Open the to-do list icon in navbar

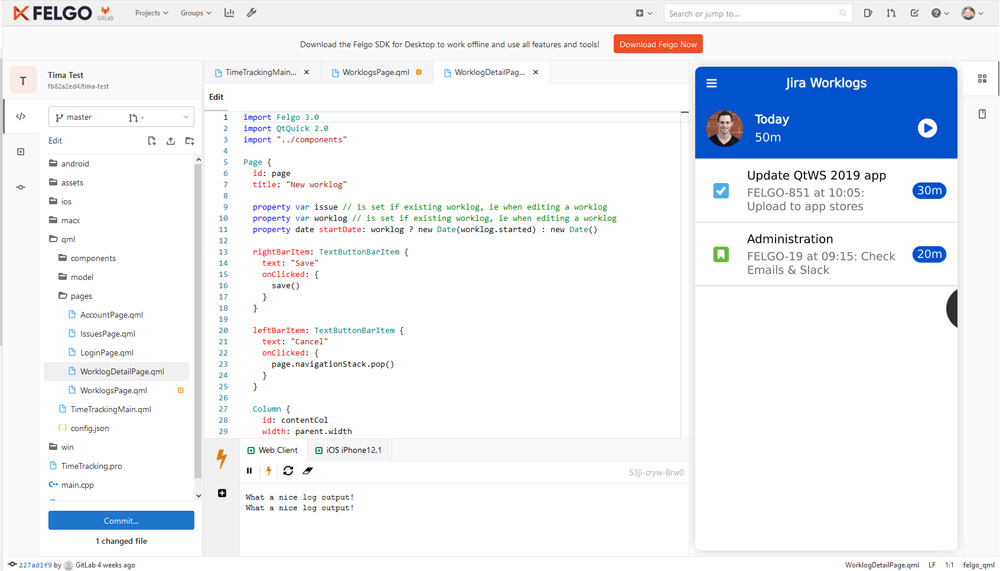(914, 13)
